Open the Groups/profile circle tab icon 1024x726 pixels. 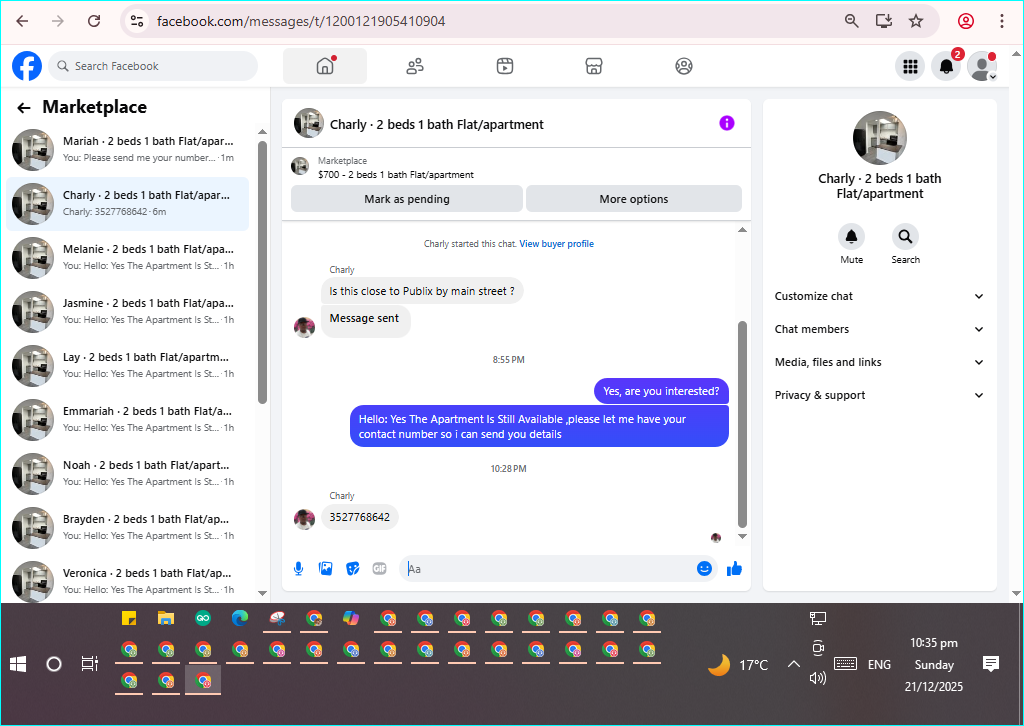click(x=684, y=66)
